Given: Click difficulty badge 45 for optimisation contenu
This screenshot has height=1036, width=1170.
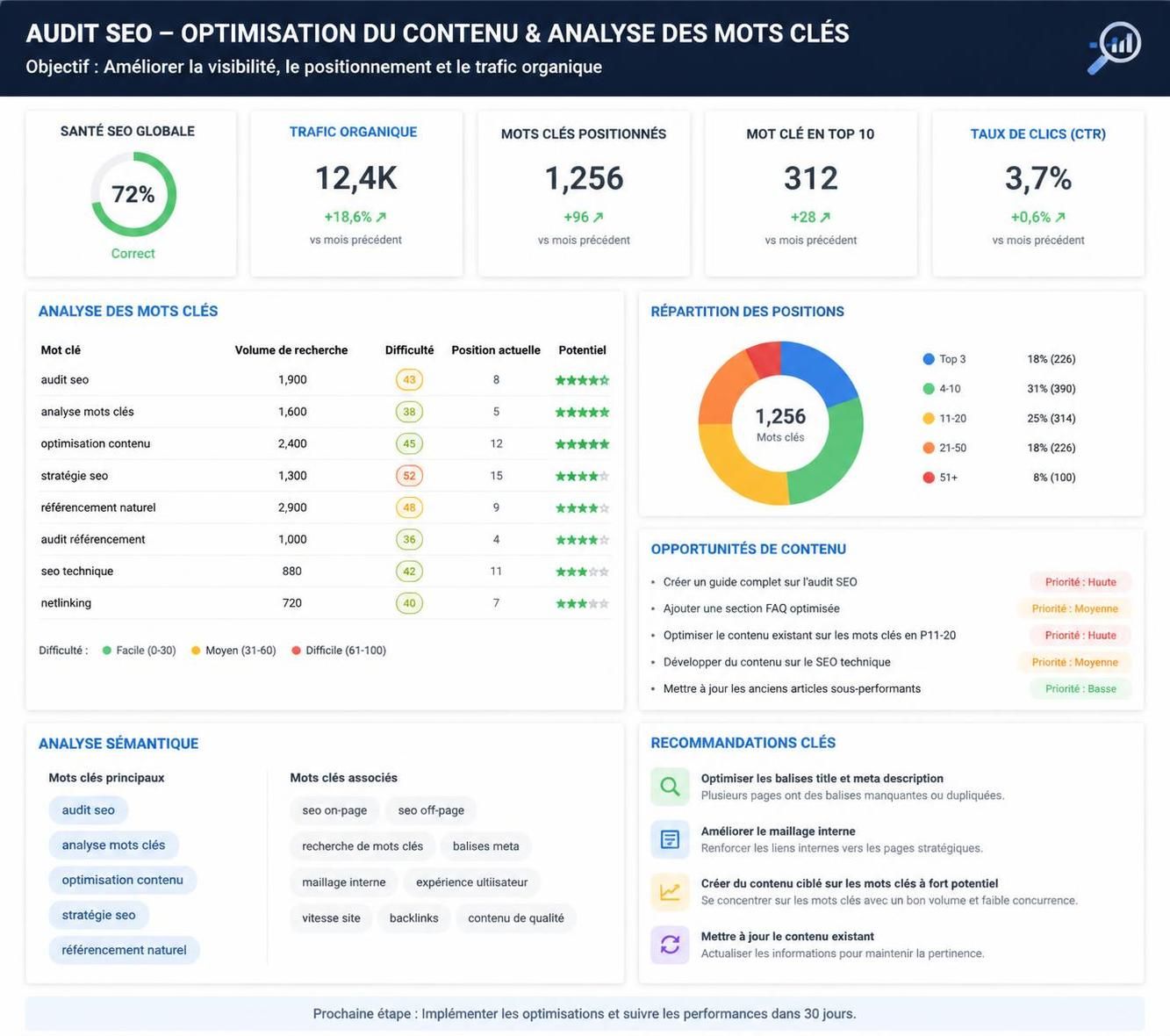Looking at the screenshot, I should pyautogui.click(x=409, y=444).
